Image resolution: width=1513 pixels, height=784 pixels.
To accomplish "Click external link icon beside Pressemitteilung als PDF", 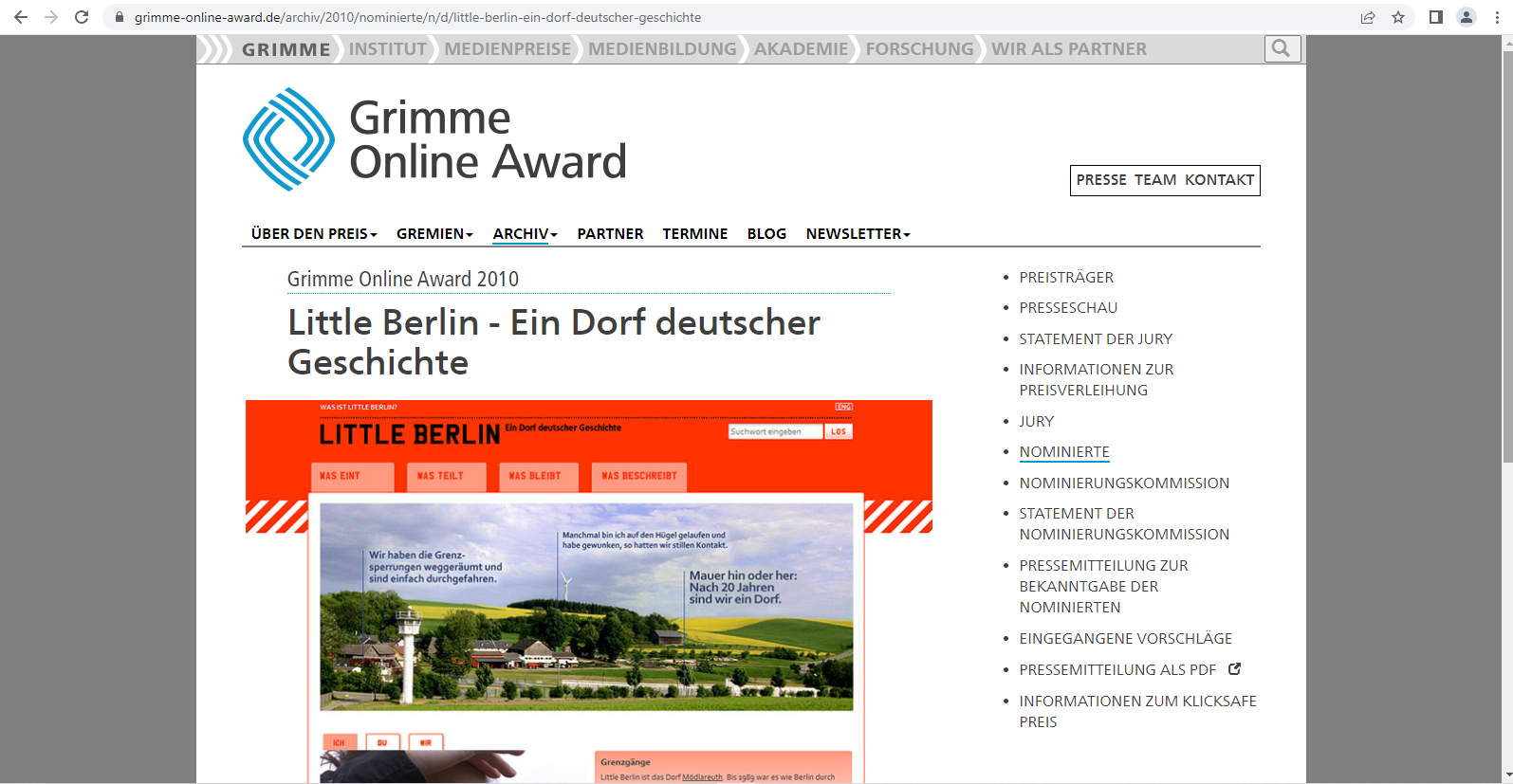I will [x=1234, y=668].
